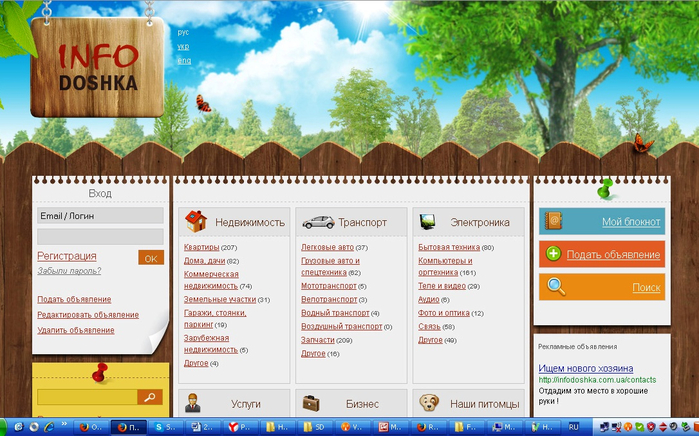Viewport: 699px width, 436px height.
Task: Switch to the Yandex taskbar button
Action: 240,427
